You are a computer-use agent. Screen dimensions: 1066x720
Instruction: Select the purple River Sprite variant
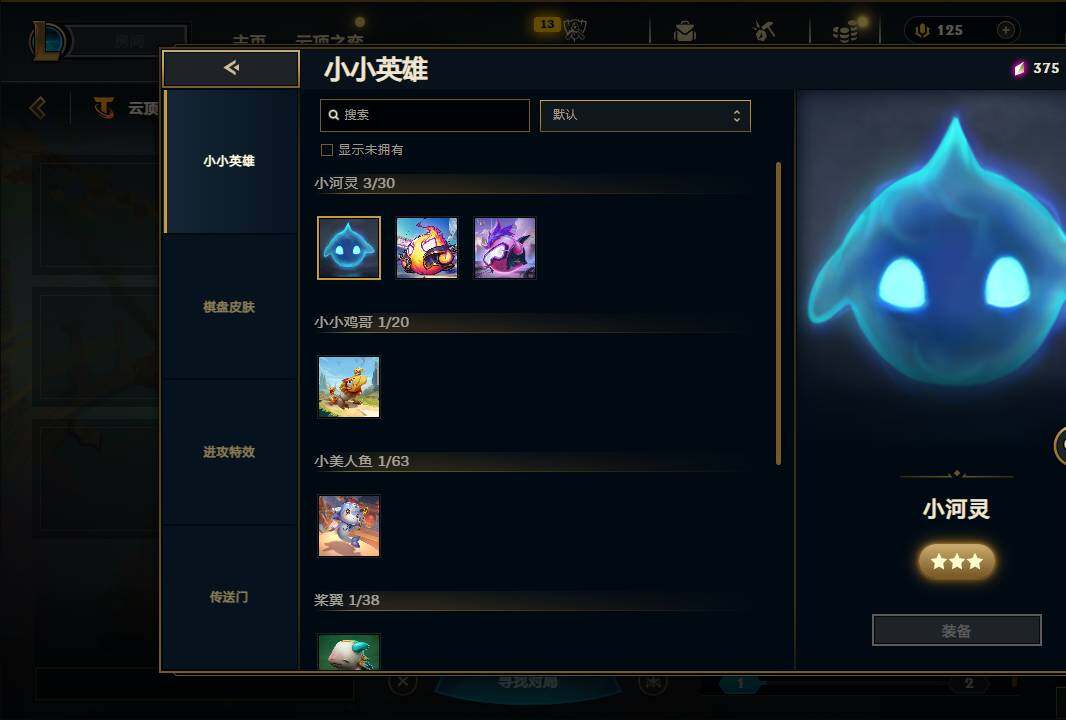pyautogui.click(x=504, y=248)
